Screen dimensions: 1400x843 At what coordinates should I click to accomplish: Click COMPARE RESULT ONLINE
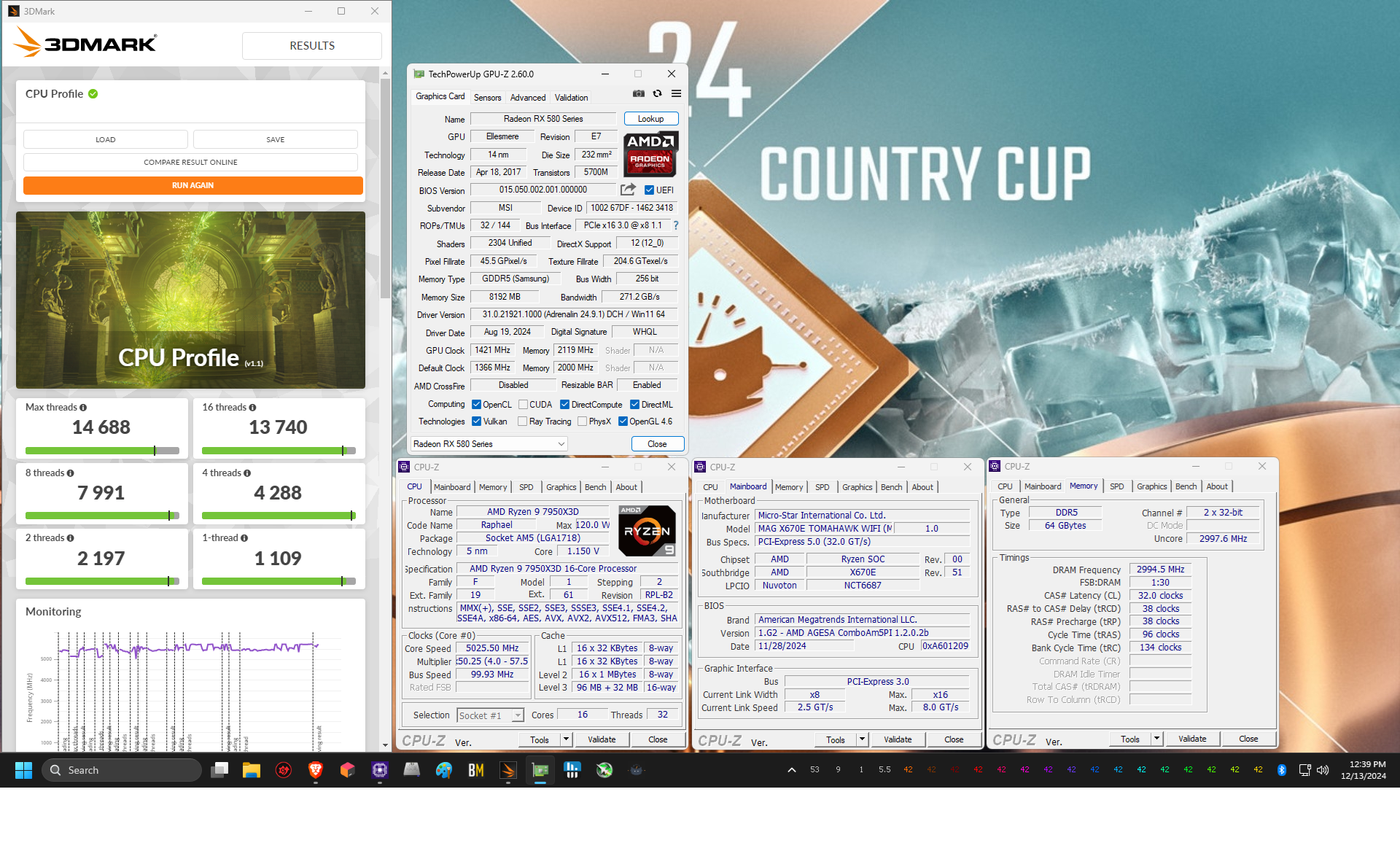[190, 162]
